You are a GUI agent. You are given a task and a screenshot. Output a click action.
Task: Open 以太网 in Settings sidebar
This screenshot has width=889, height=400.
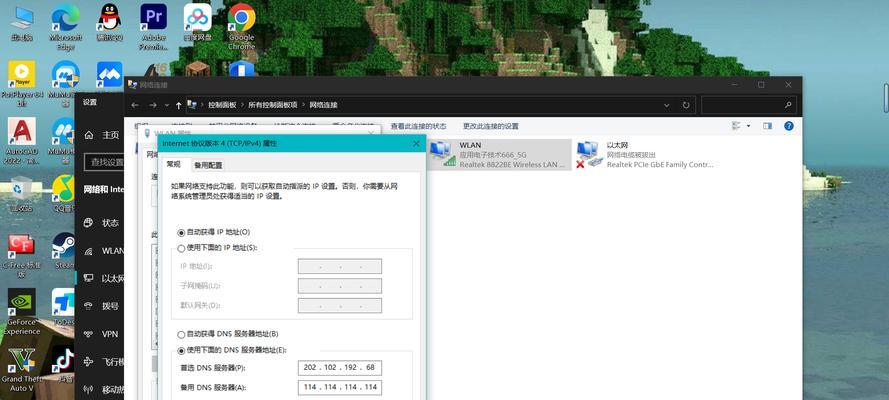tap(103, 279)
